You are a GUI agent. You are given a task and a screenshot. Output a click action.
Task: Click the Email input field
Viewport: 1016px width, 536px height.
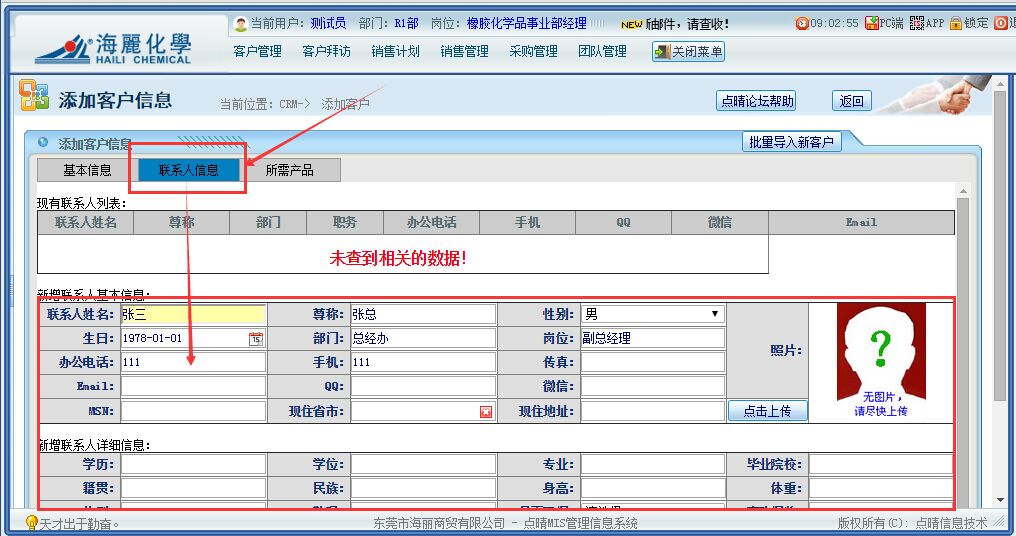[193, 386]
